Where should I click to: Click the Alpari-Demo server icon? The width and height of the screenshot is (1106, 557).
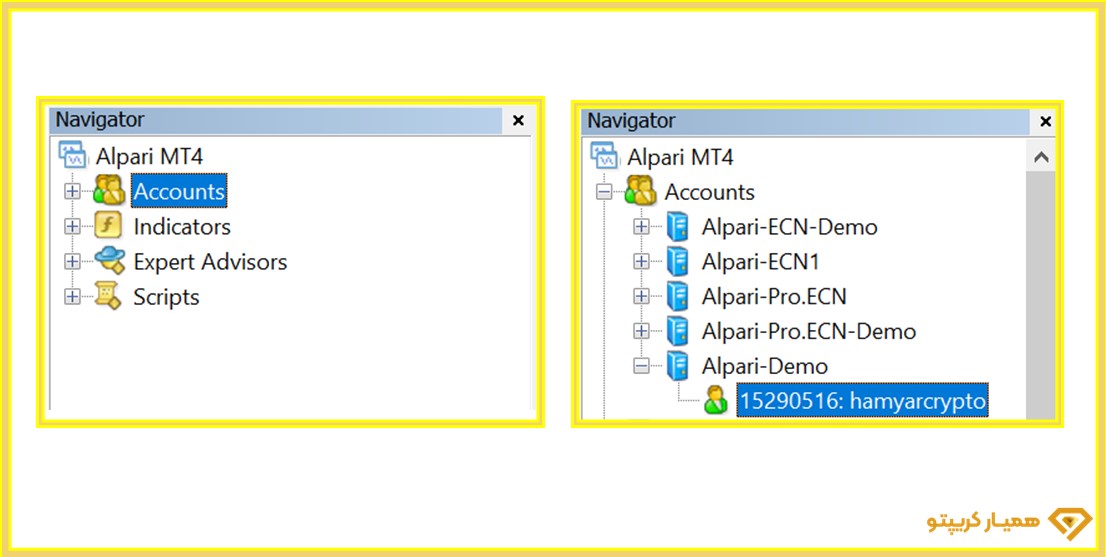coord(677,365)
